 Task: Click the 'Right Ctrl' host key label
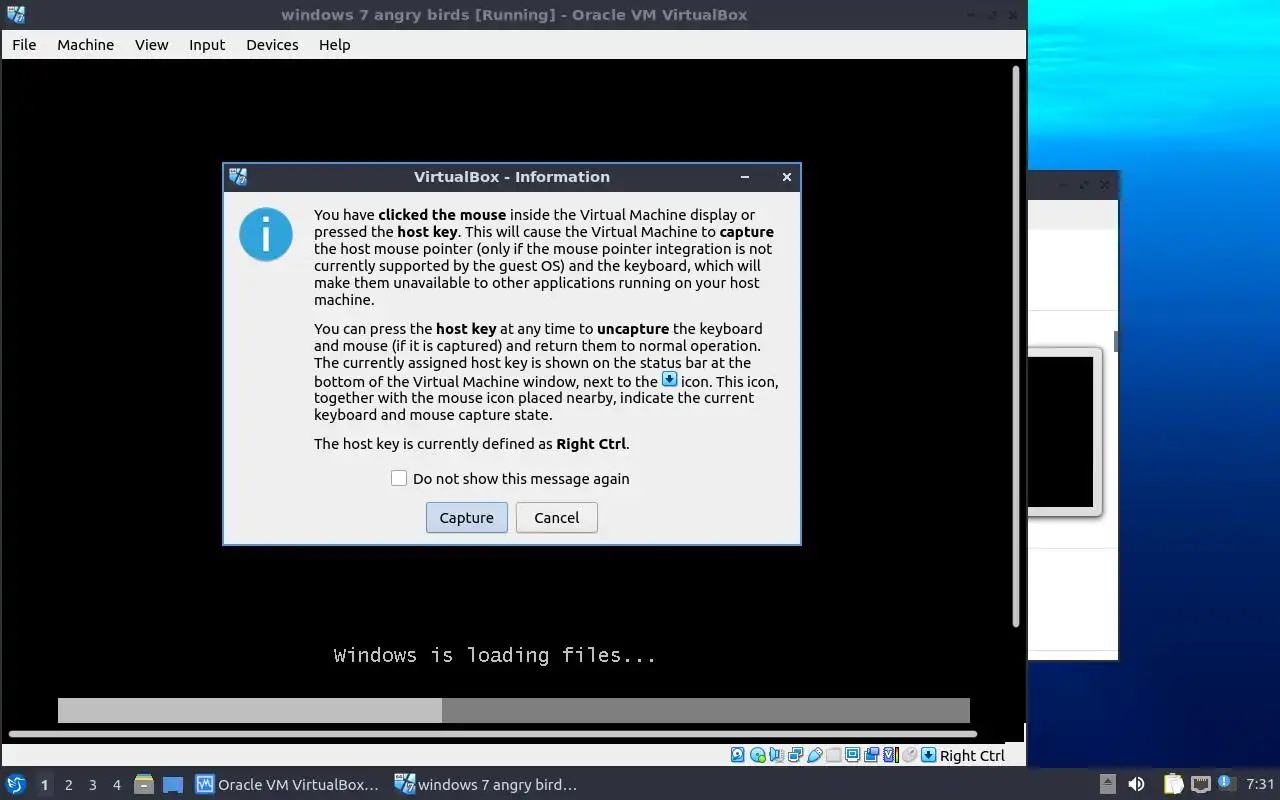tap(972, 755)
